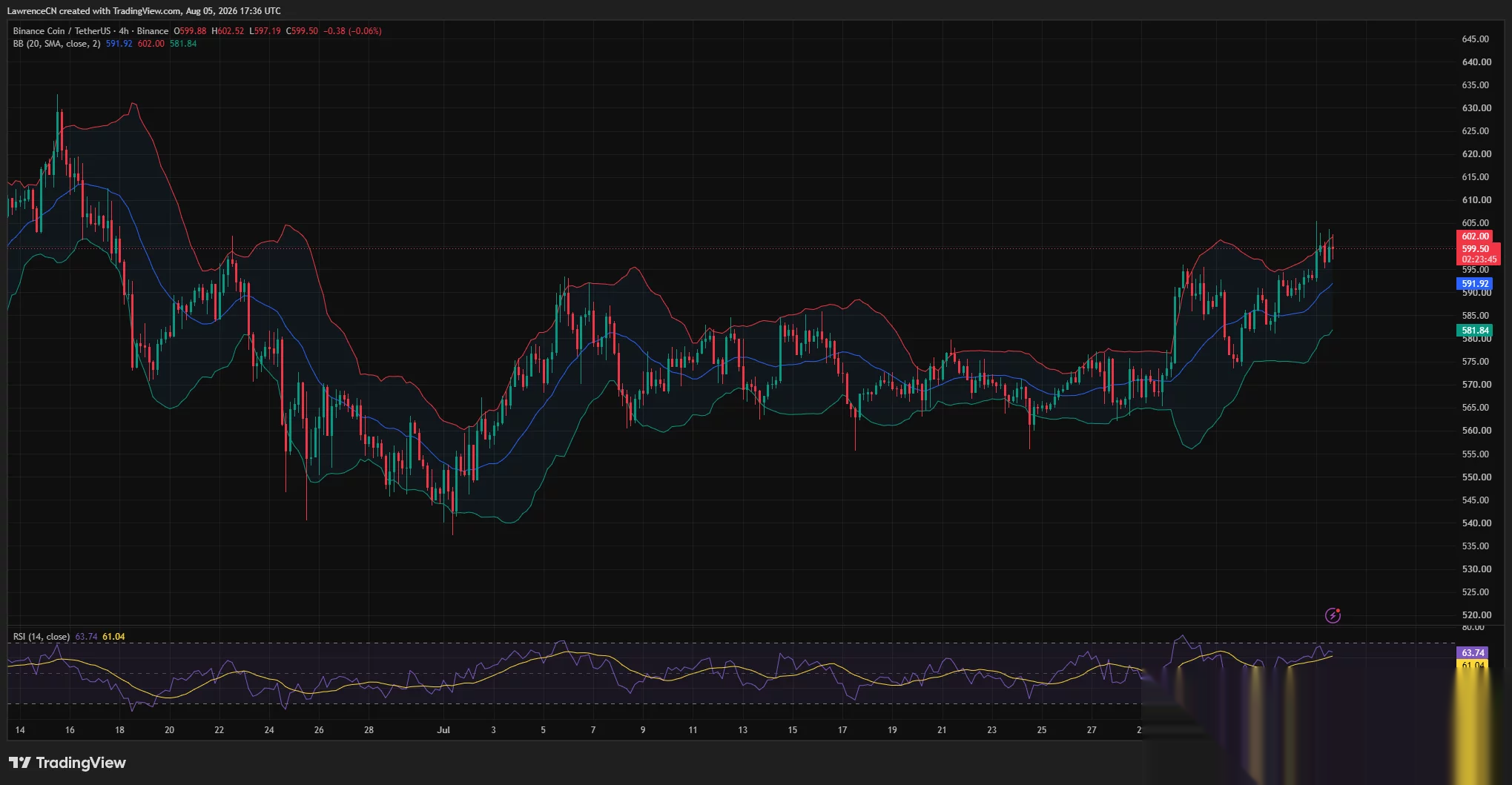
Task: Click the 565.00 price scale label
Action: click(x=1476, y=408)
